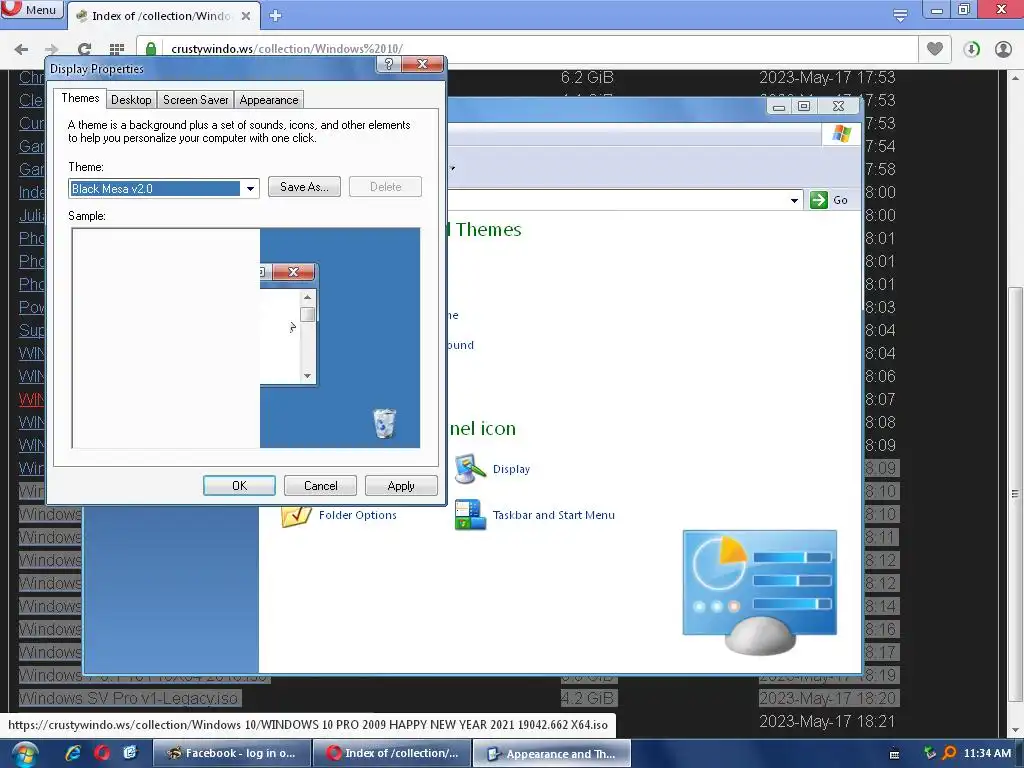Viewport: 1024px width, 768px height.
Task: Click the Recycle Bin in theme sample
Action: [385, 423]
